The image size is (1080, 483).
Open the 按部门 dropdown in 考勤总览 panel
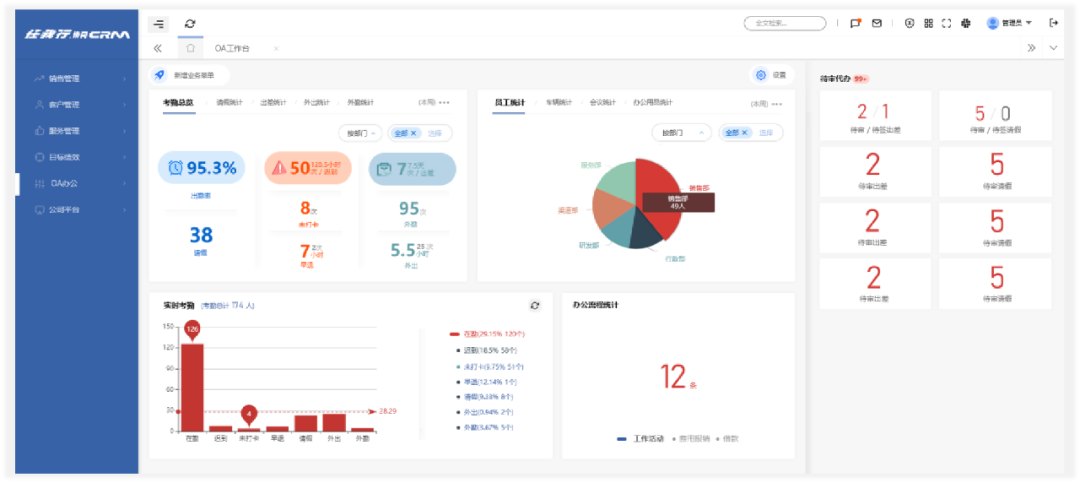(360, 133)
